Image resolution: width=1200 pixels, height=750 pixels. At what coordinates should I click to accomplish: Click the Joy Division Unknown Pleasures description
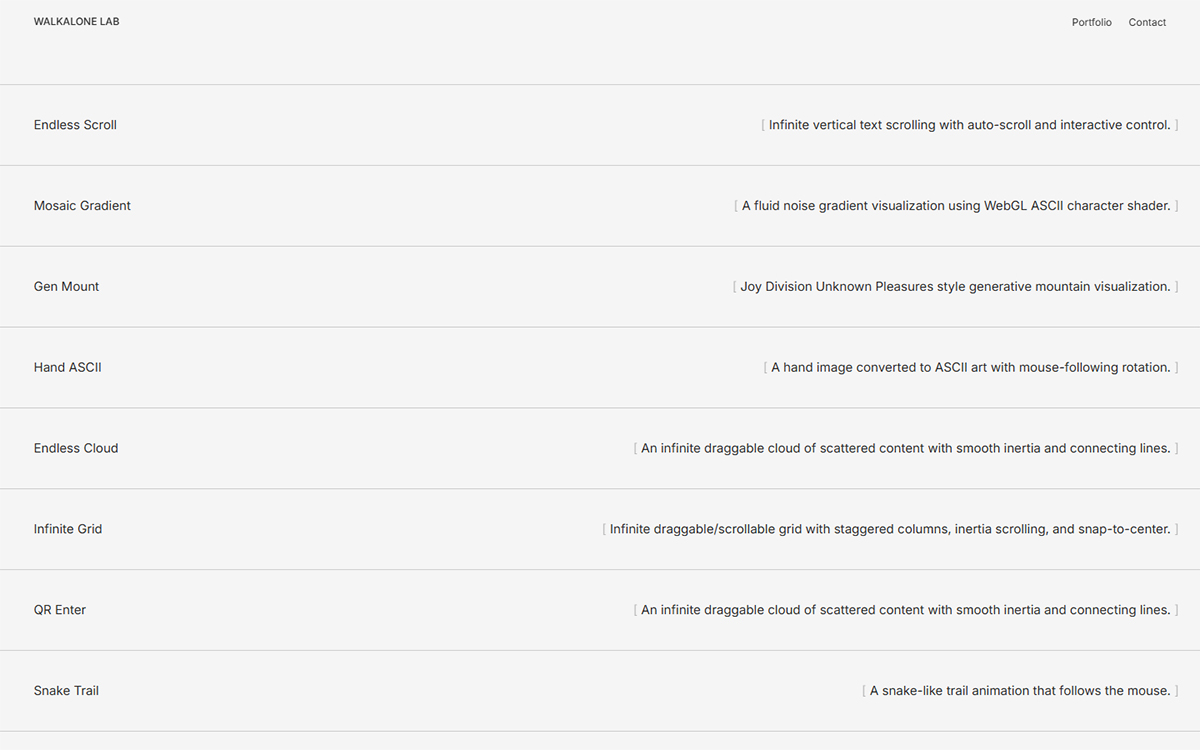click(955, 287)
